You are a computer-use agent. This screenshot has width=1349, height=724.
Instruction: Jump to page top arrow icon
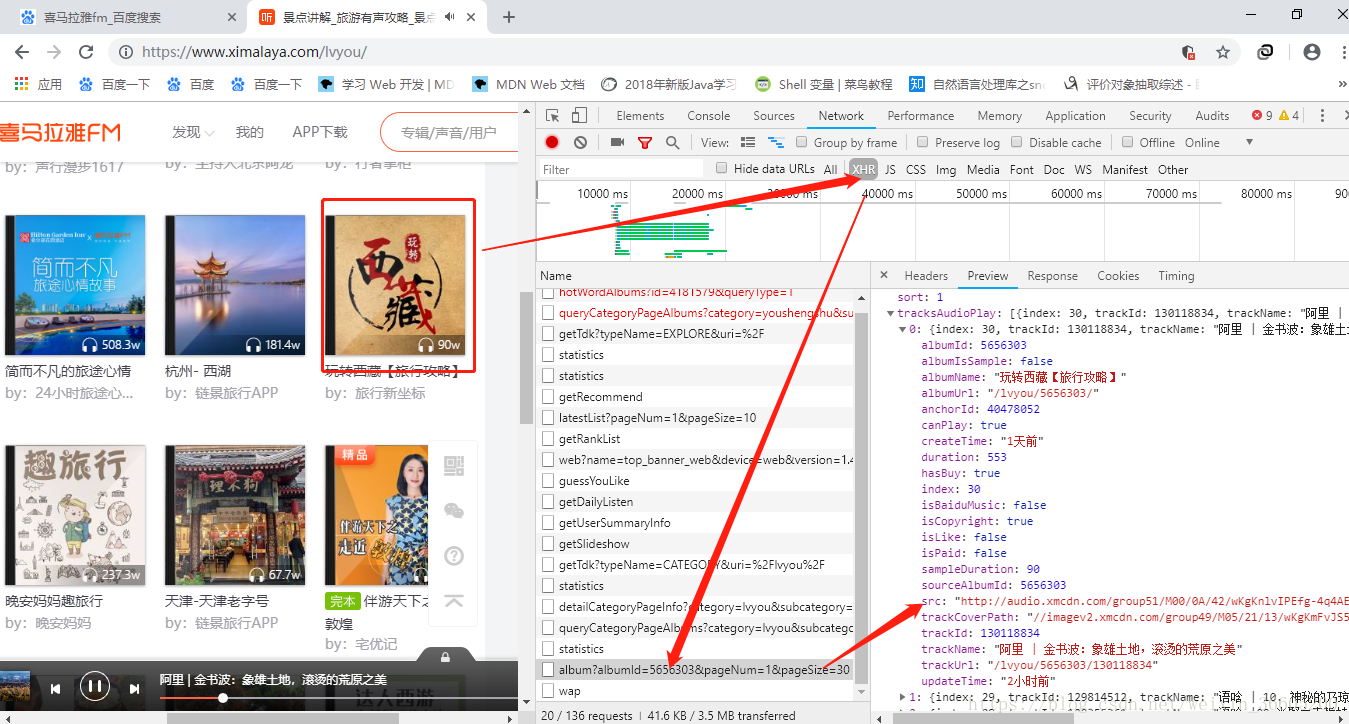(x=454, y=600)
